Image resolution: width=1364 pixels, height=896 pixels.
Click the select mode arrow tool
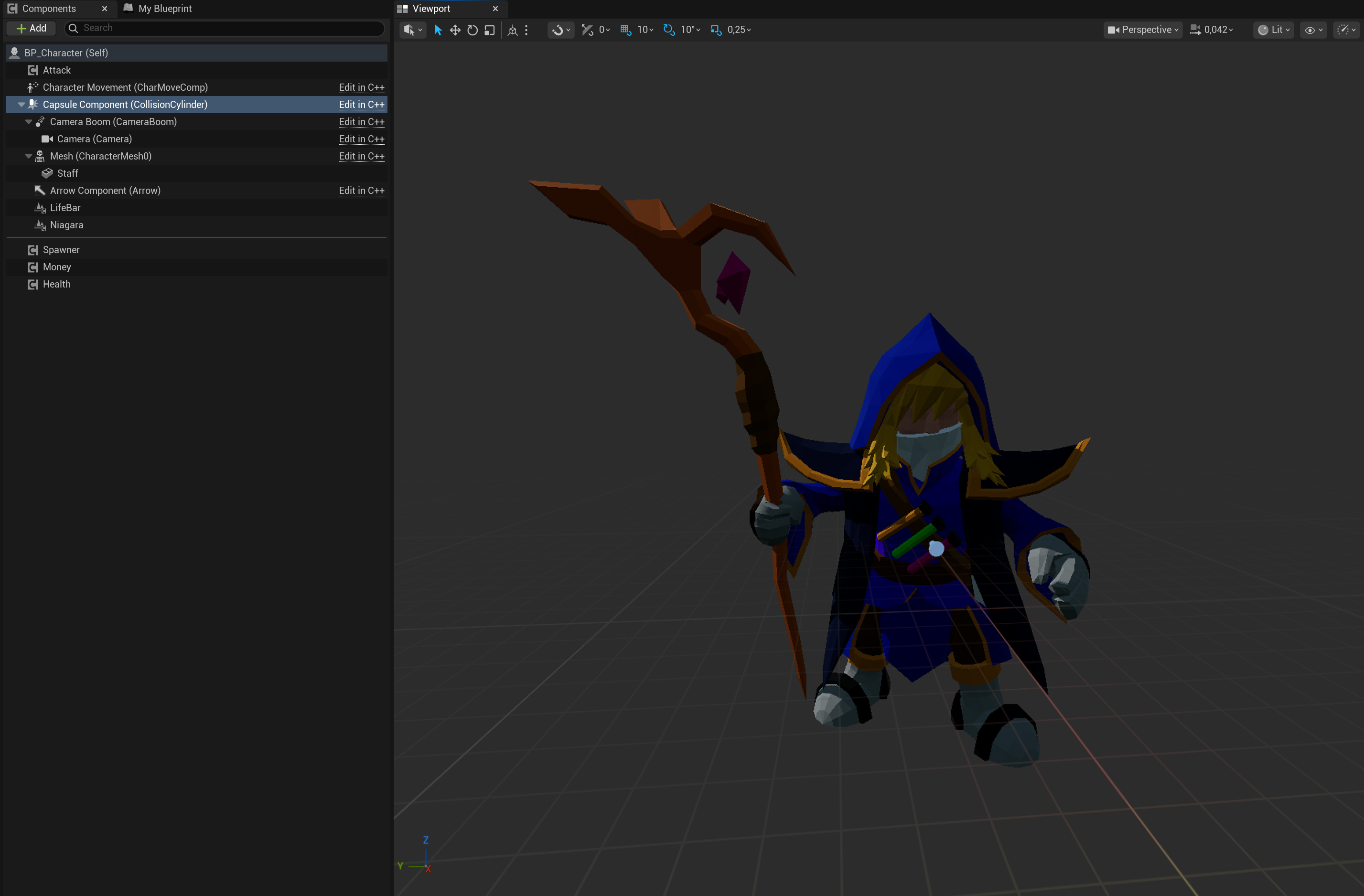pos(438,30)
